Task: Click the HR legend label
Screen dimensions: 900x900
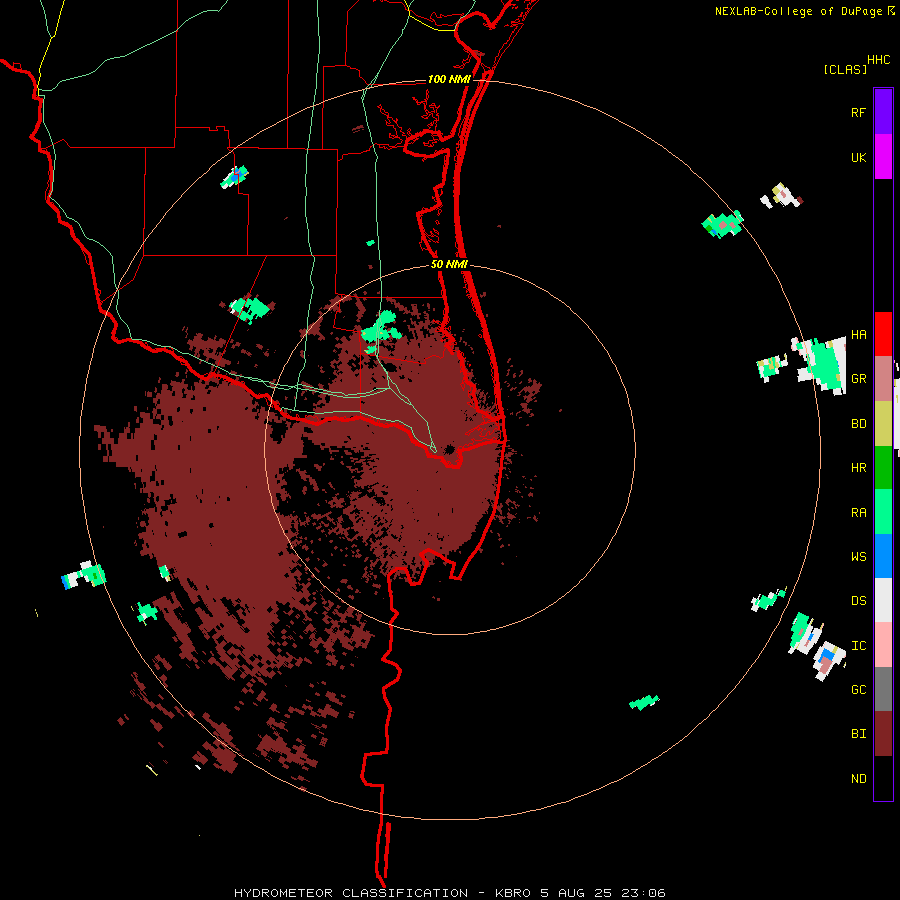Action: pos(858,468)
